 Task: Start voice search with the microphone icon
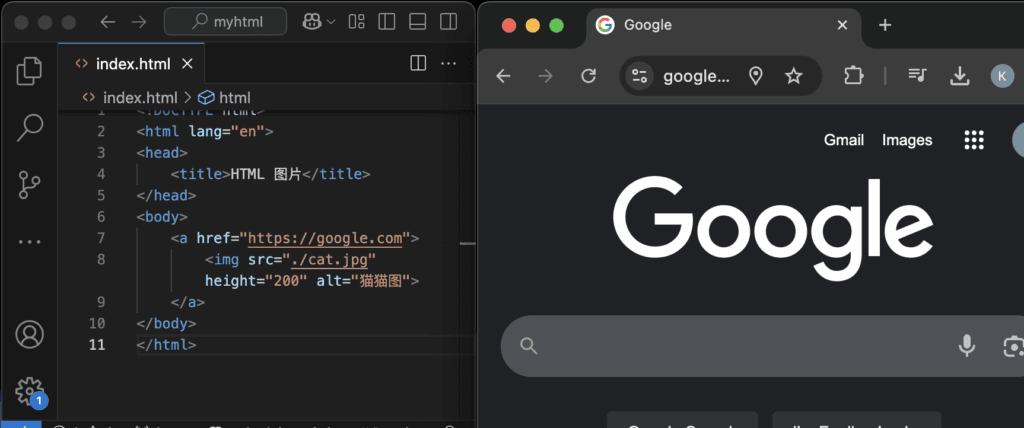(967, 346)
